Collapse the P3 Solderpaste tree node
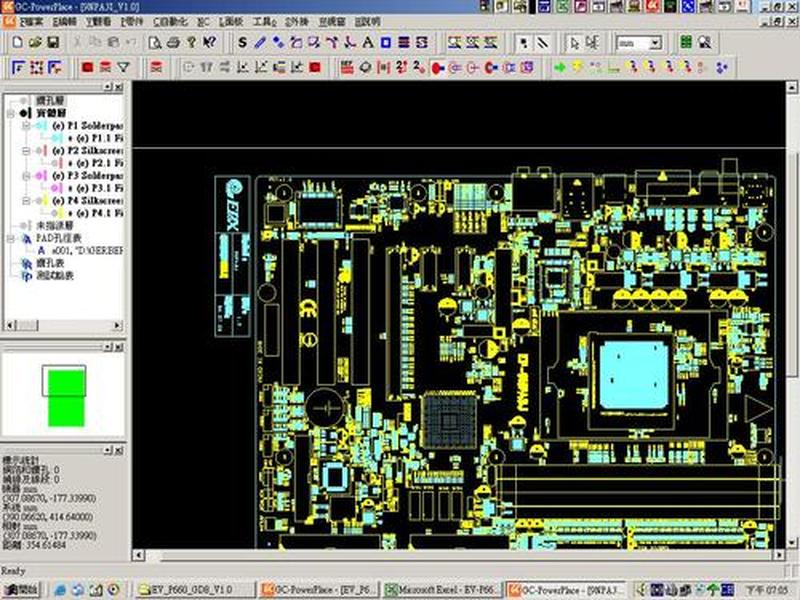The image size is (800, 600). click(x=26, y=176)
